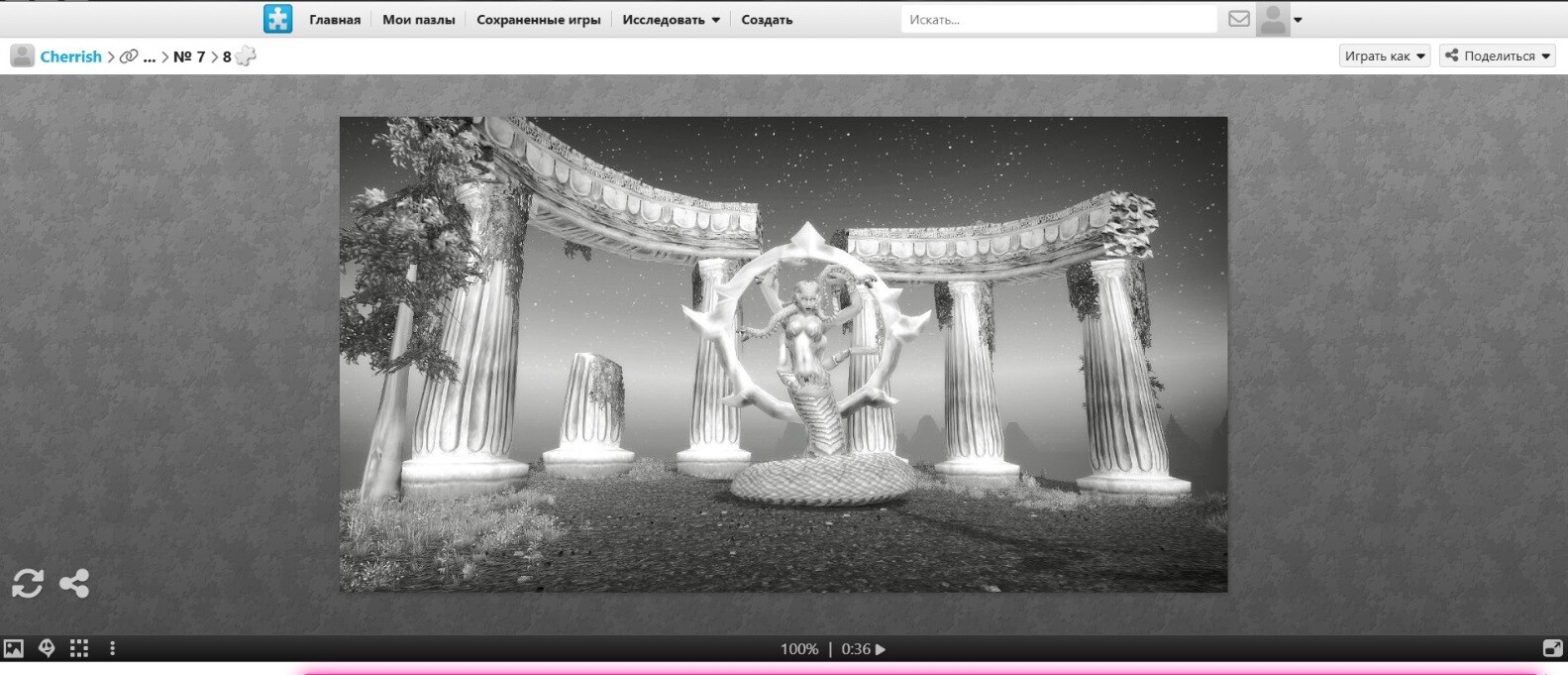Click the Cherrish user avatar in breadcrumb
The image size is (1568, 675).
(22, 56)
